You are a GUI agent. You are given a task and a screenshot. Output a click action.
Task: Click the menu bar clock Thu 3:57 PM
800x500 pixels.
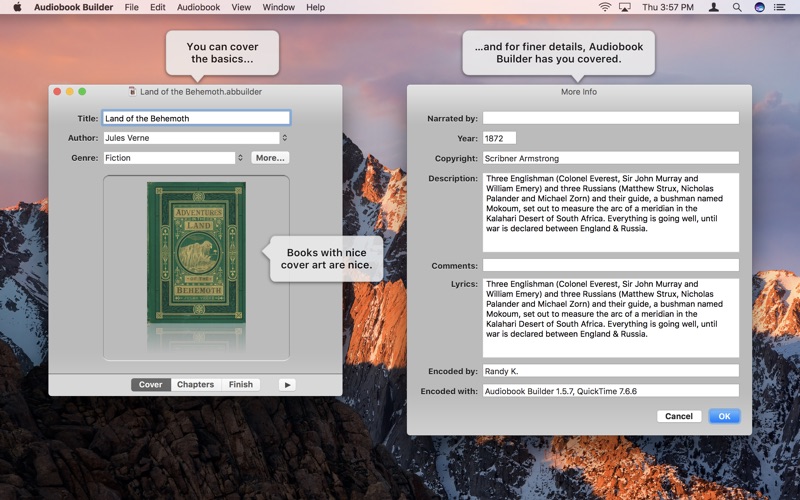pos(668,7)
